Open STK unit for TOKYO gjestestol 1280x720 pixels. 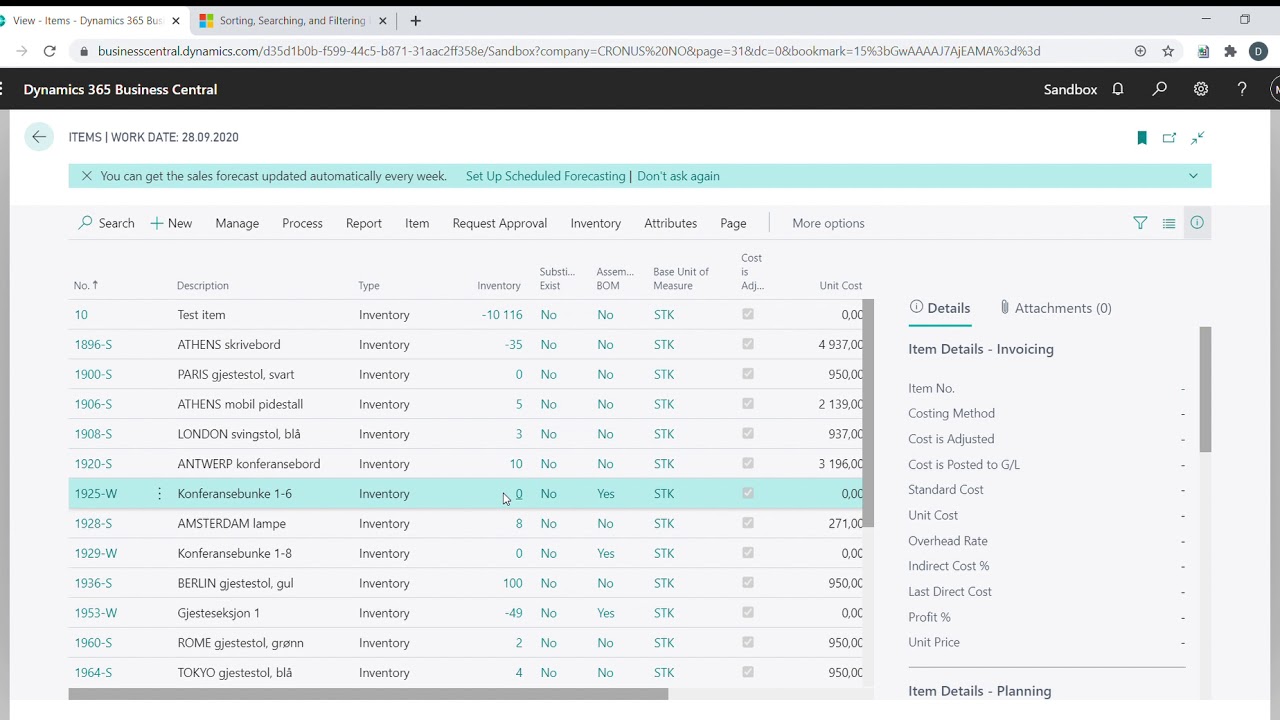tap(664, 672)
